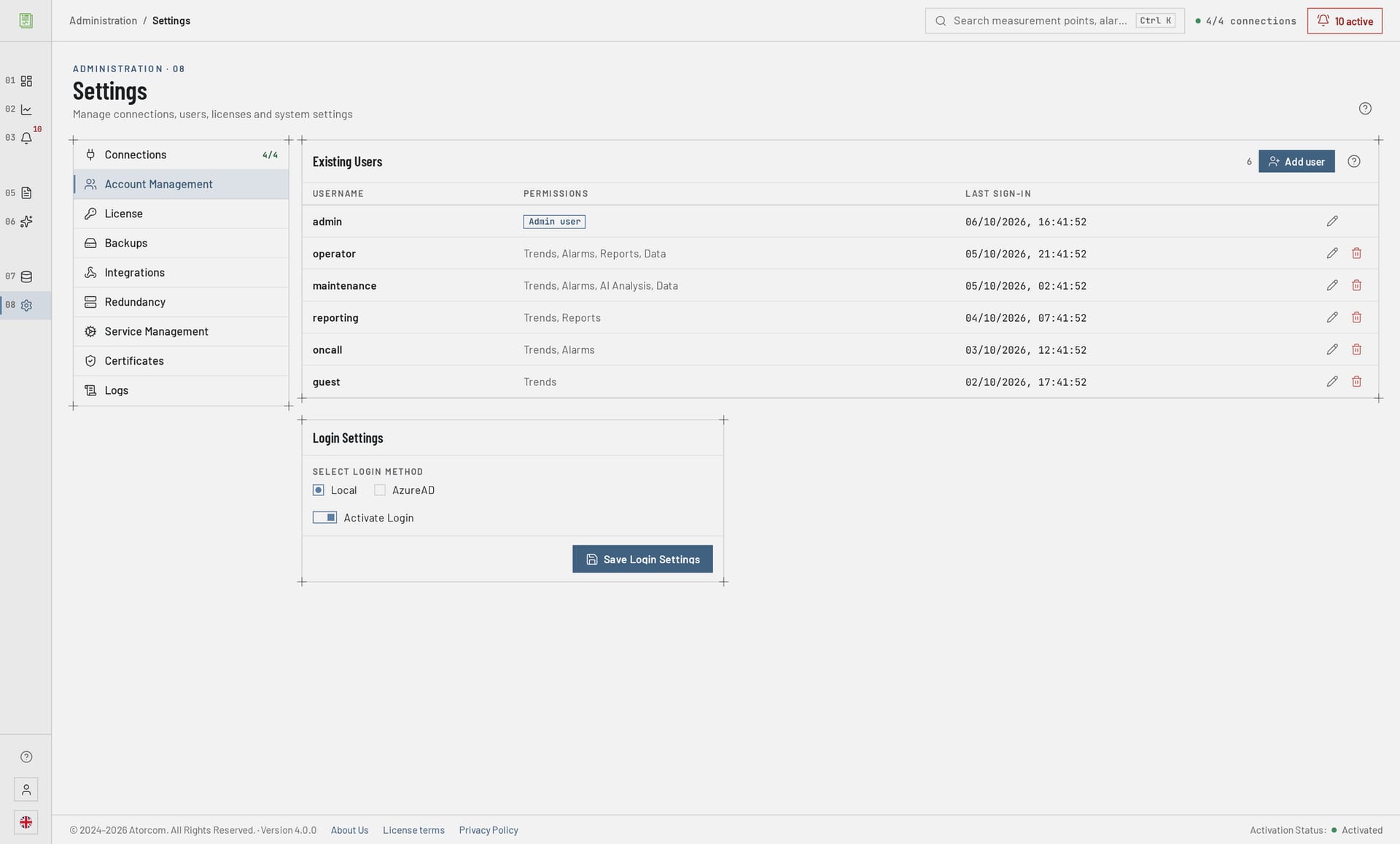
Task: Click Save Login Settings button
Action: 642,559
